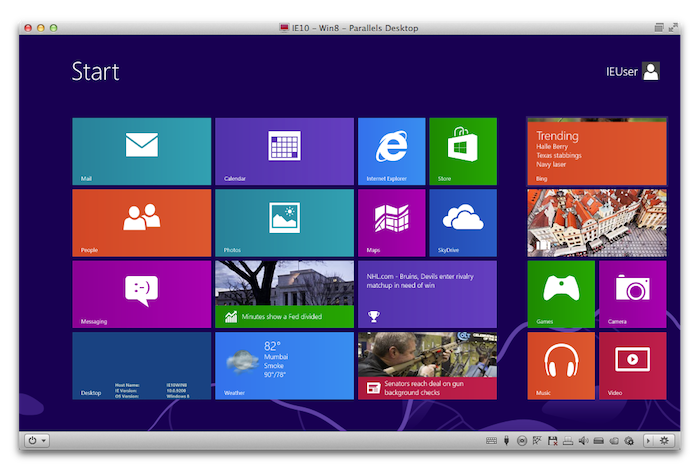Open the Mail tile
The width and height of the screenshot is (700, 472).
(x=142, y=151)
